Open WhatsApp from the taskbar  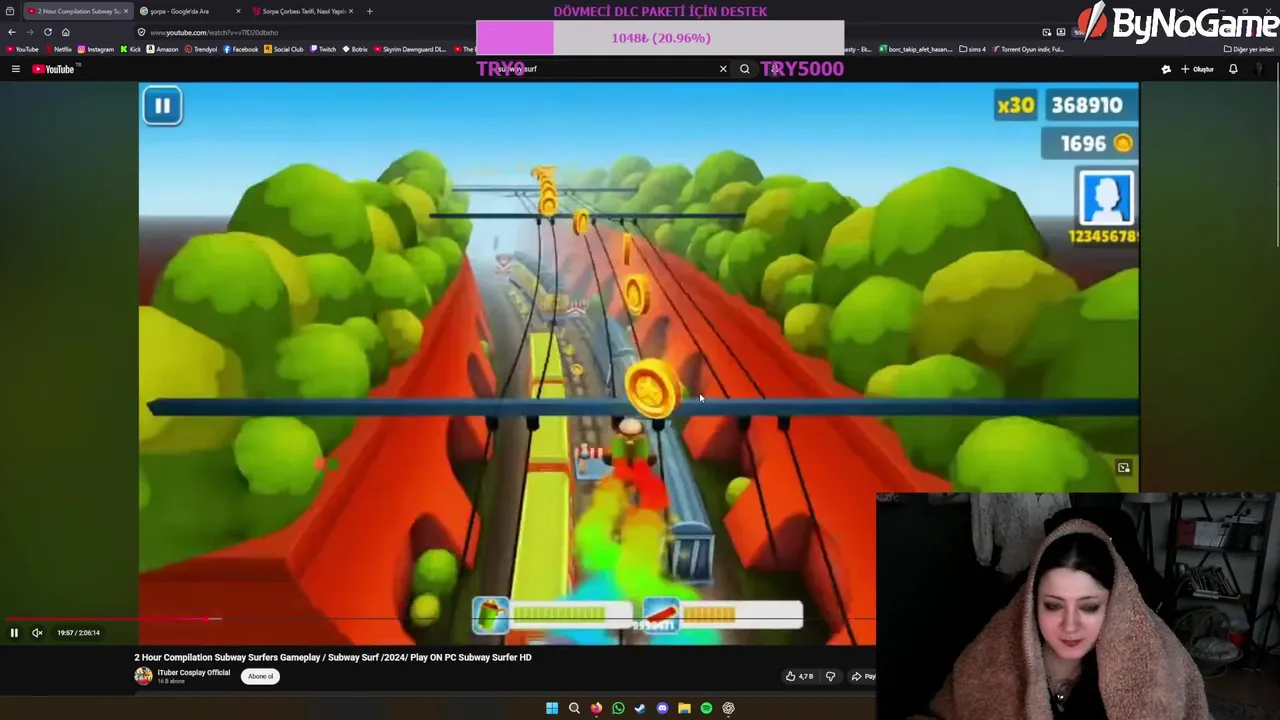618,708
